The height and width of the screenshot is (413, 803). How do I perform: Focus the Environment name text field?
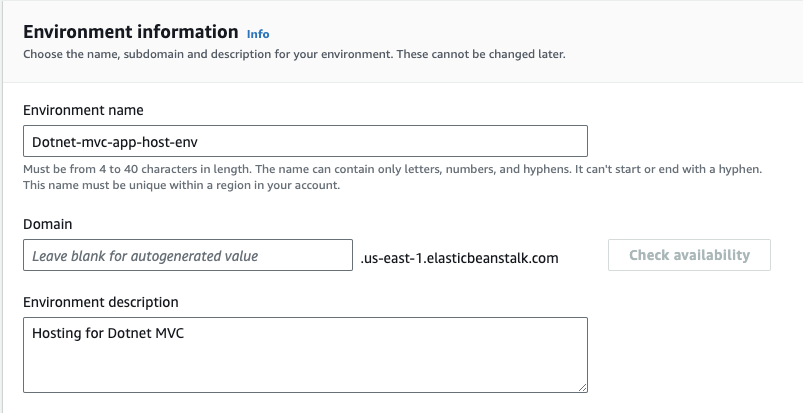[305, 142]
